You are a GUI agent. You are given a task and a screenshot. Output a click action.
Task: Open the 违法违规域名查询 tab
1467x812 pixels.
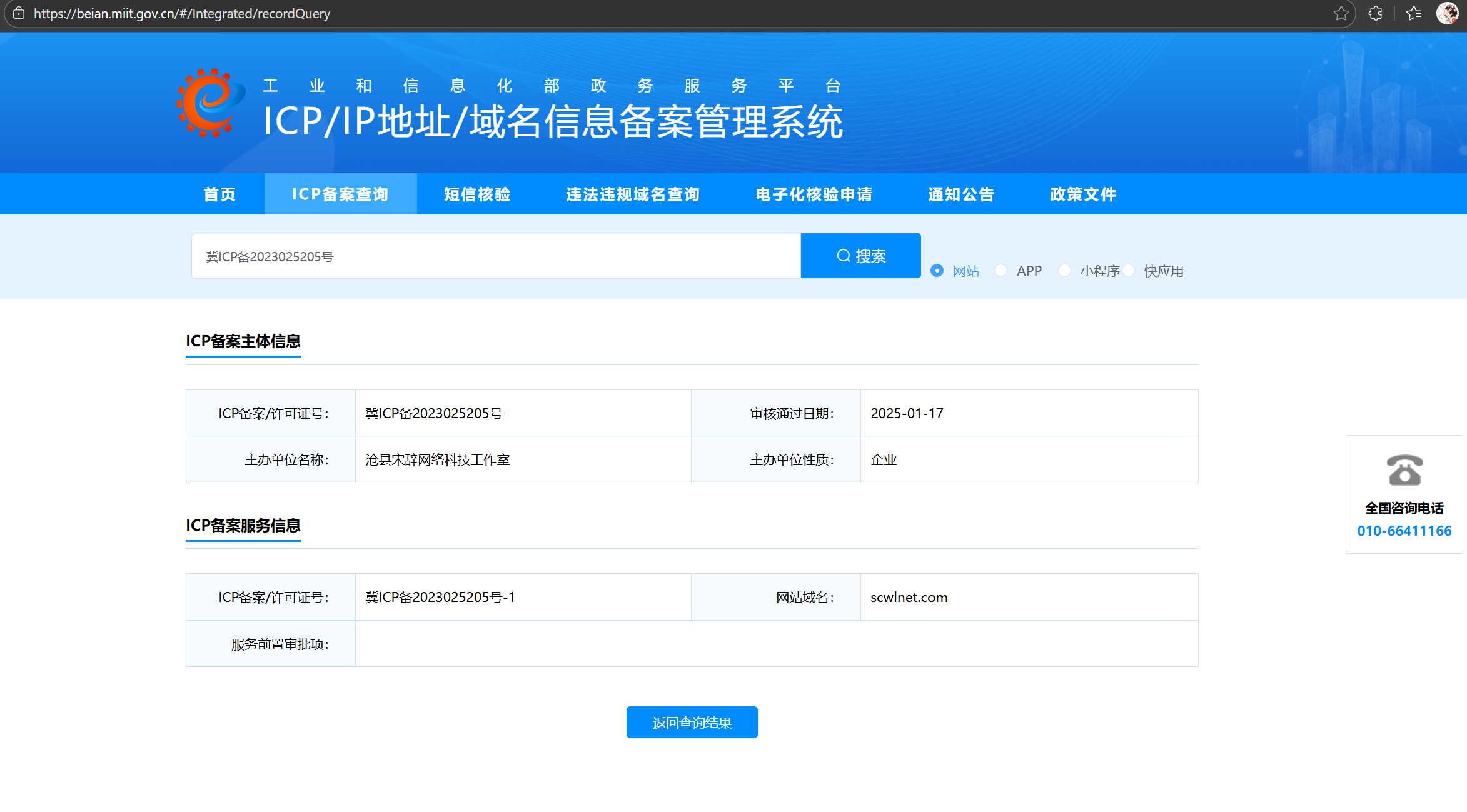click(x=633, y=194)
